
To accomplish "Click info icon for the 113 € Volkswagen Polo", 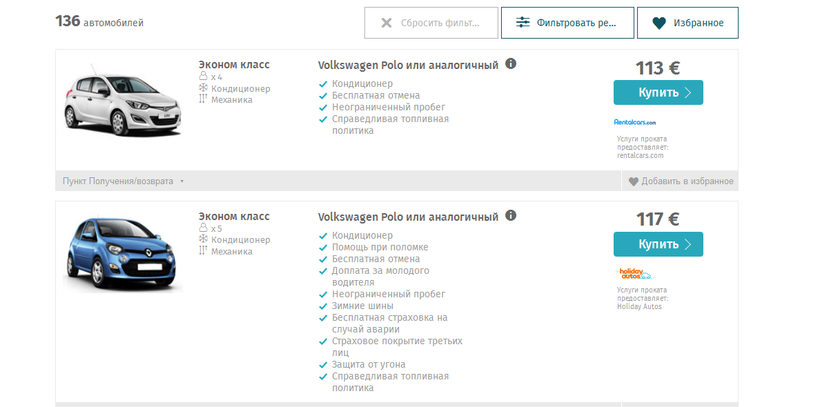I will [511, 64].
